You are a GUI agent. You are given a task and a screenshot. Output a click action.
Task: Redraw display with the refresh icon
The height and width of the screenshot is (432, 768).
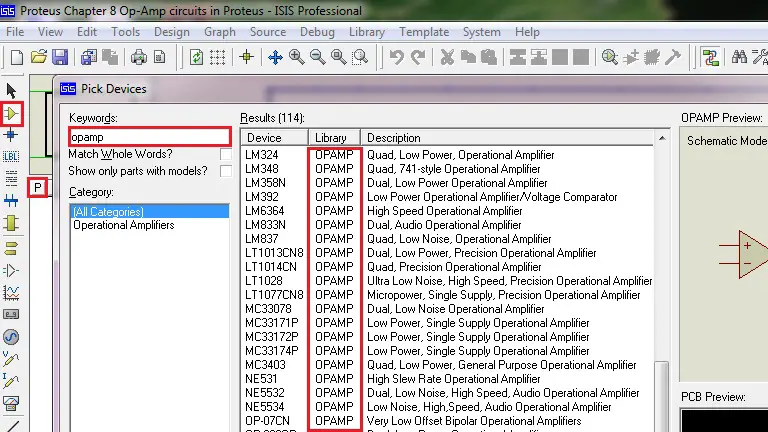tap(196, 57)
